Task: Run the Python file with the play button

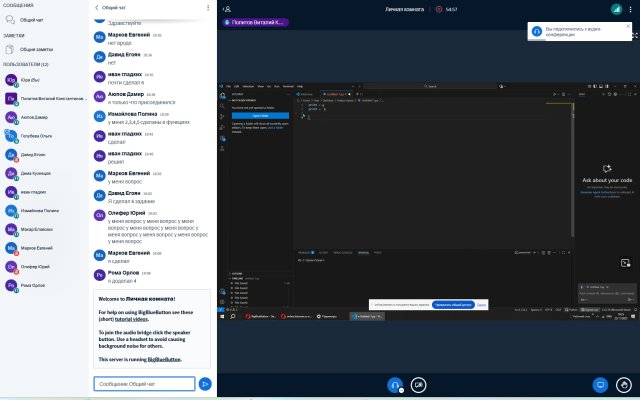Action: tap(554, 94)
